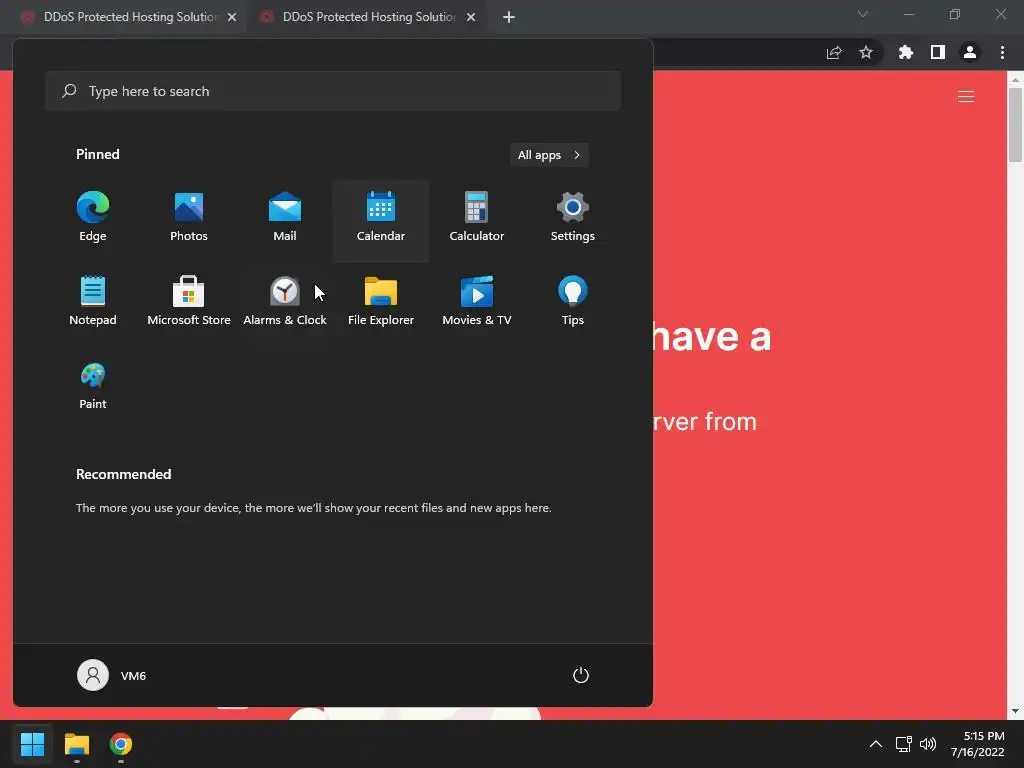Viewport: 1024px width, 768px height.
Task: Bookmark this page with star icon
Action: click(865, 52)
